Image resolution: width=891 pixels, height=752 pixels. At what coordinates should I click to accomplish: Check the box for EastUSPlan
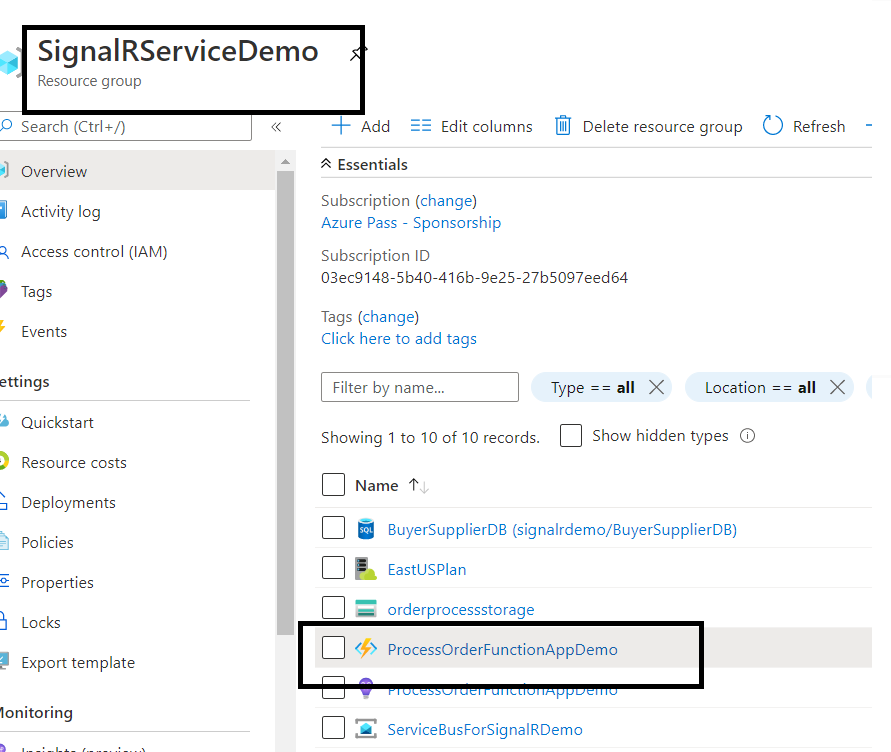coord(333,568)
